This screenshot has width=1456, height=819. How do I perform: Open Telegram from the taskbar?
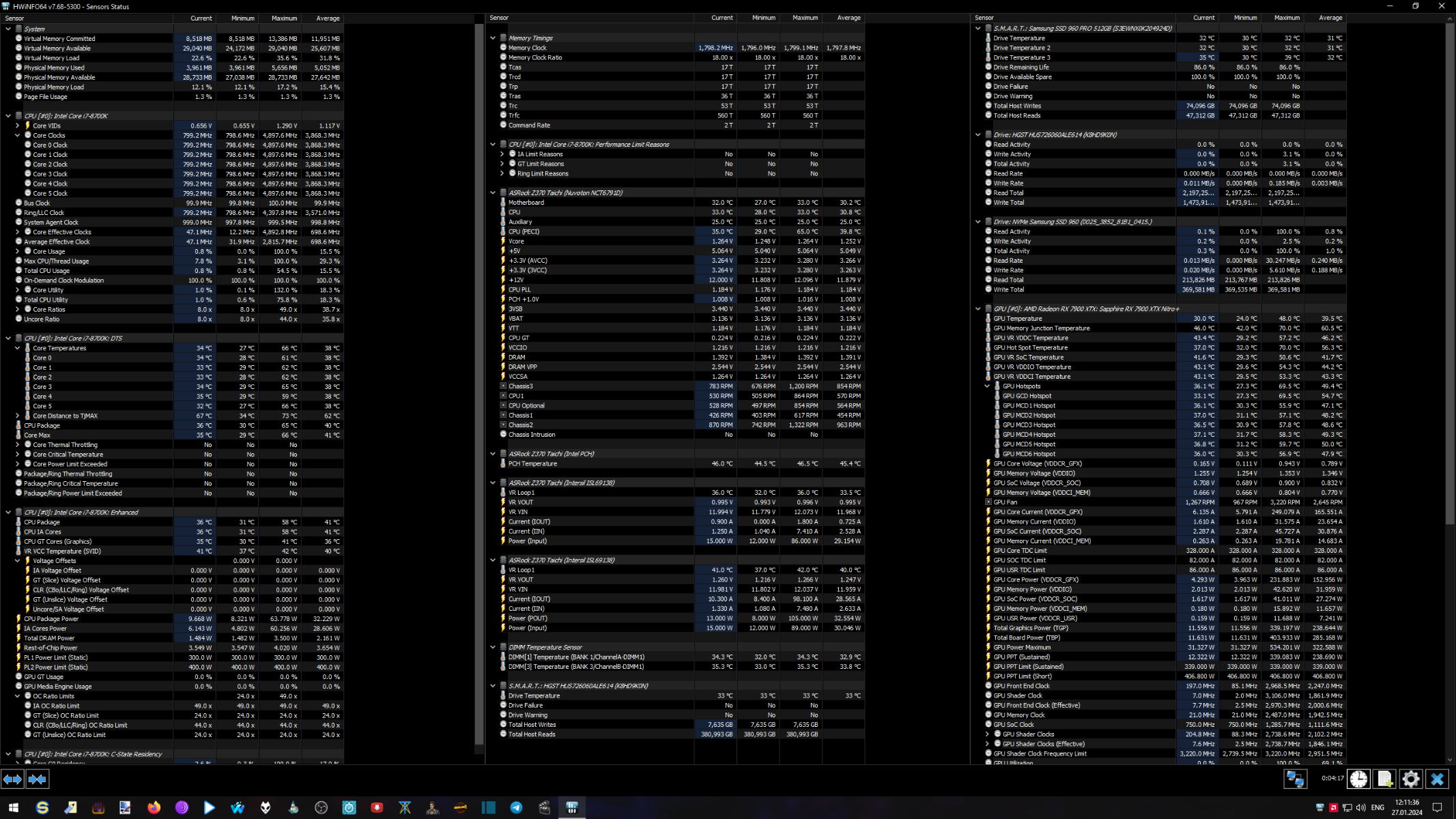(516, 807)
